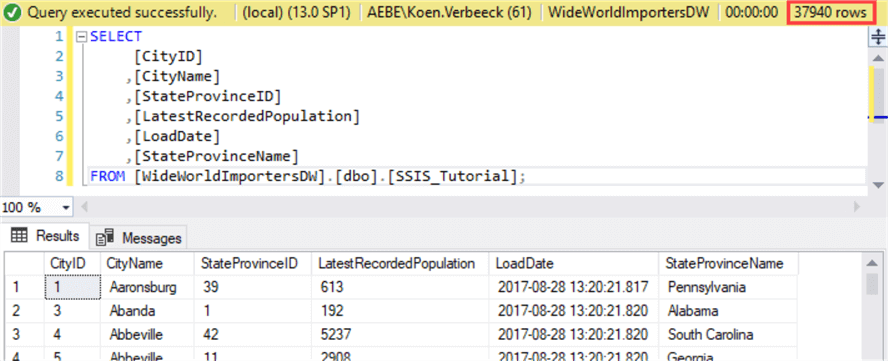The image size is (888, 361).
Task: Click the Abbeville cell in row 3
Action: click(148, 334)
